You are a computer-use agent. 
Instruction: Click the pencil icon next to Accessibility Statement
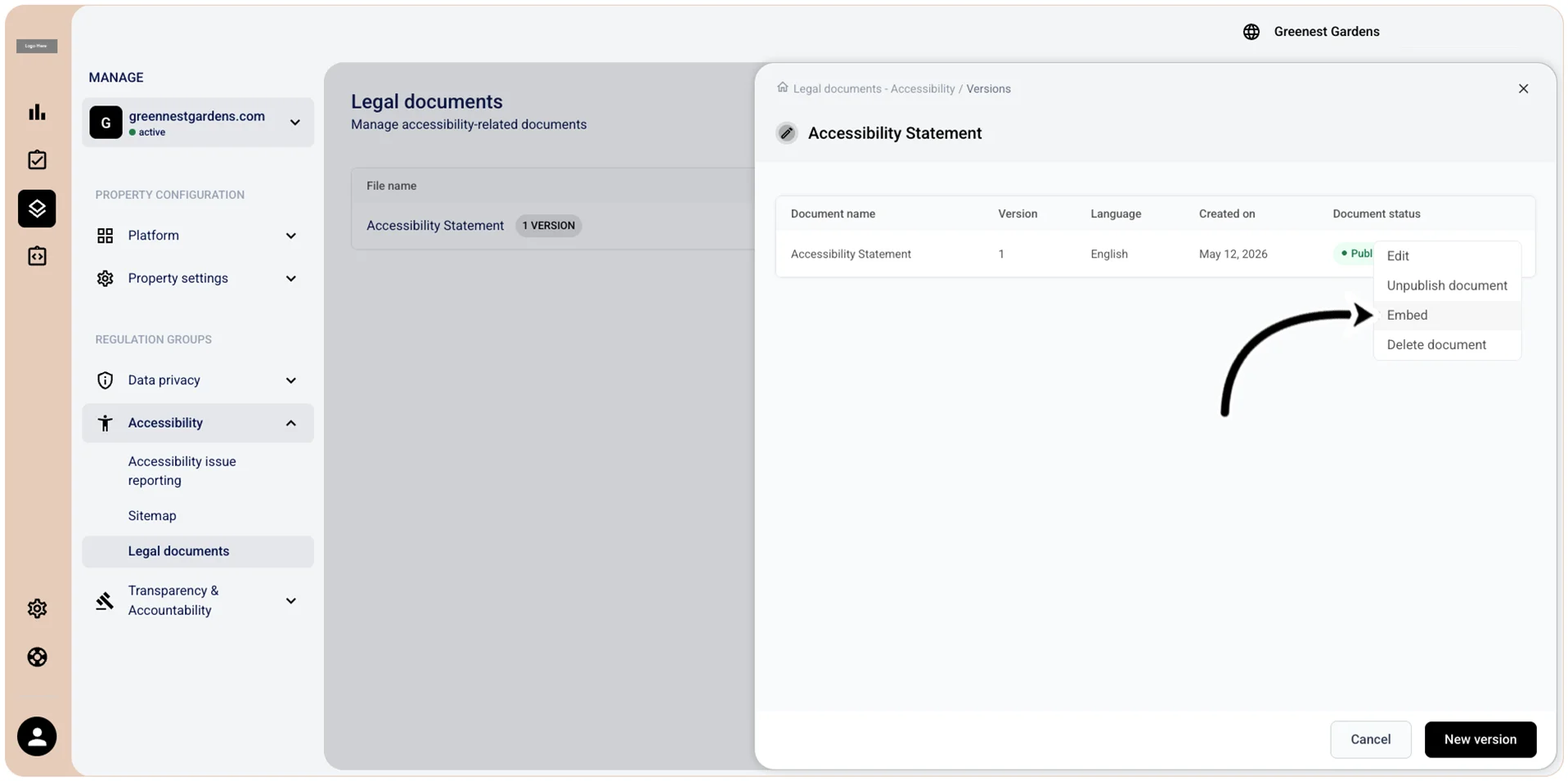click(x=787, y=132)
